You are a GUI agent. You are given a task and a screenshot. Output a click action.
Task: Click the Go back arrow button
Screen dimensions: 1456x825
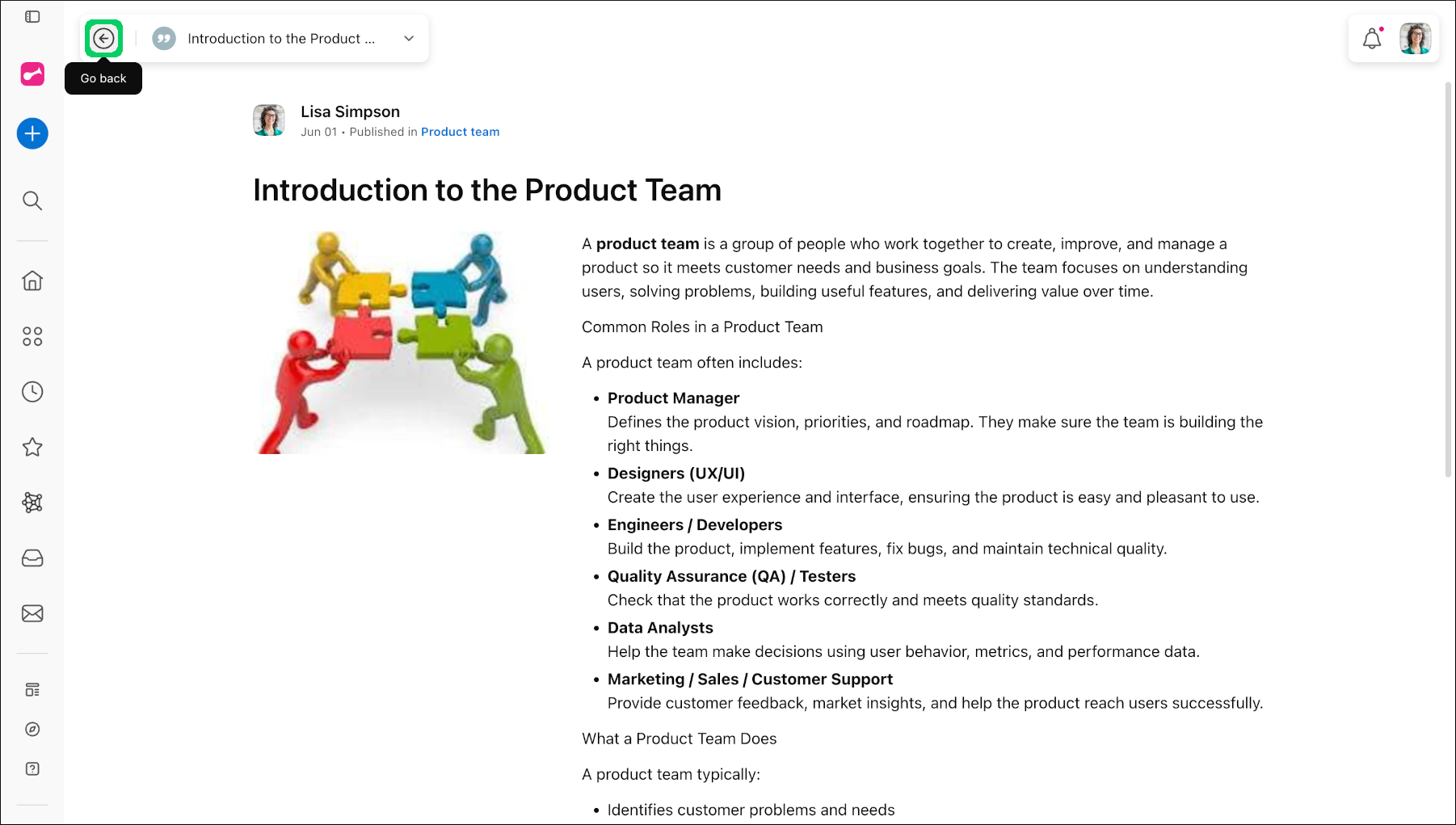click(x=103, y=38)
